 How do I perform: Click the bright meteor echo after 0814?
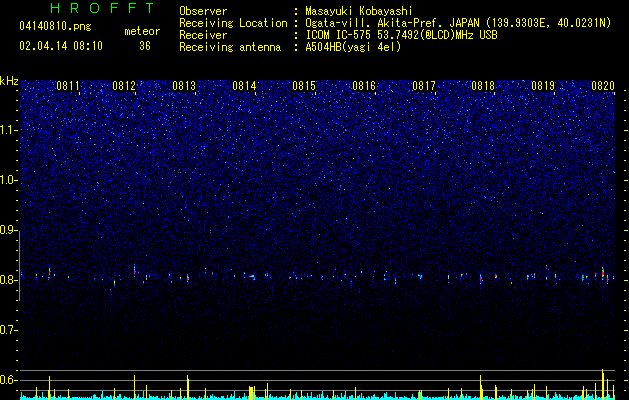click(x=252, y=276)
